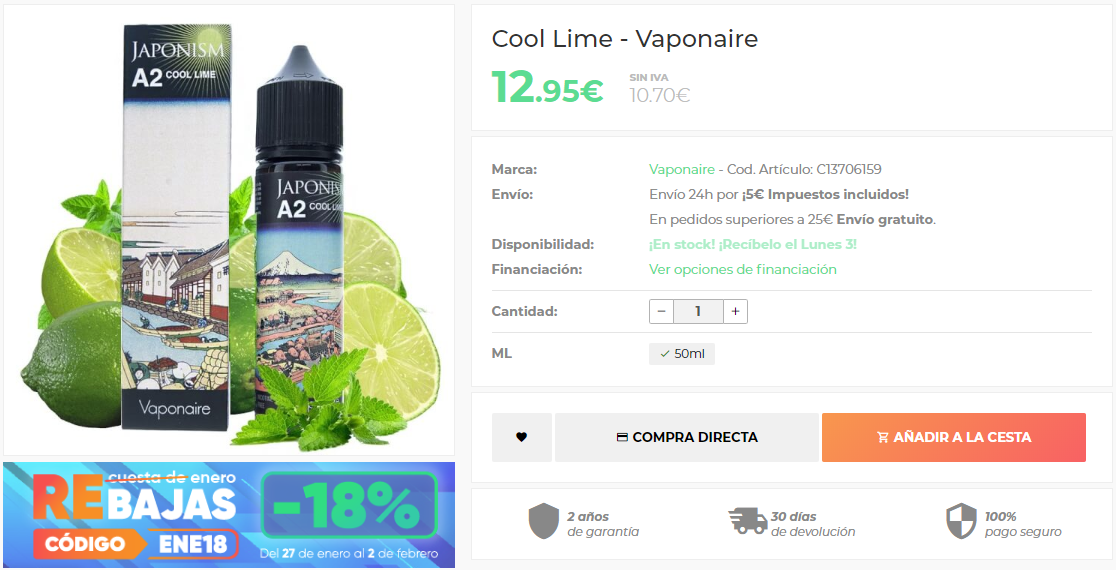
Task: Click the delivery truck returns icon
Action: pyautogui.click(x=747, y=521)
